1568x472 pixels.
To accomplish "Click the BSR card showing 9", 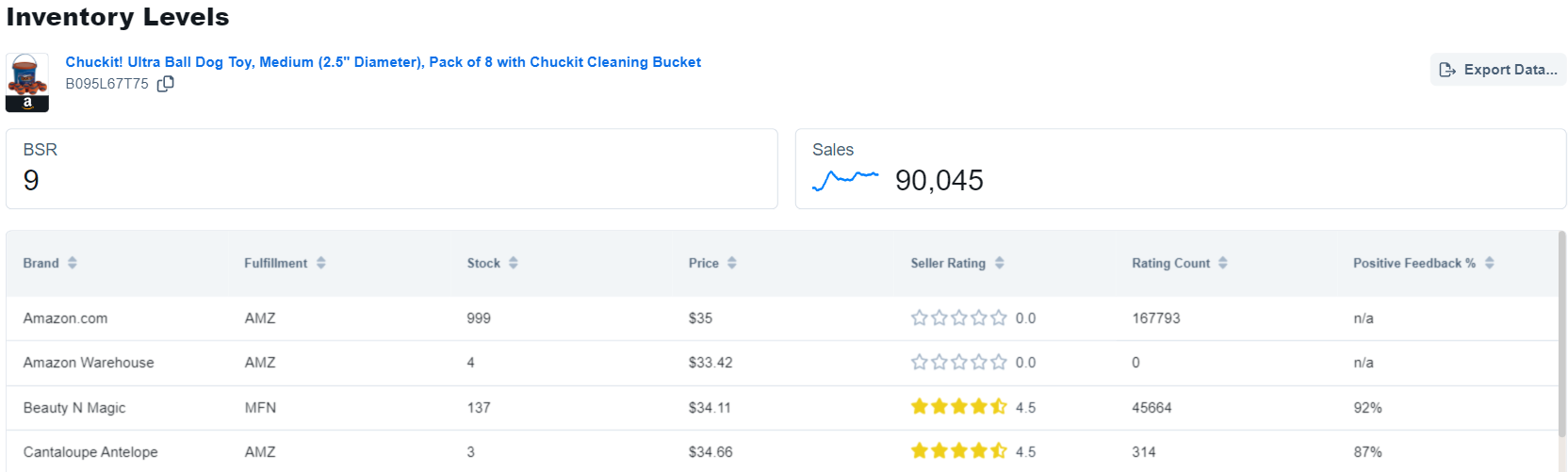I will click(x=392, y=169).
